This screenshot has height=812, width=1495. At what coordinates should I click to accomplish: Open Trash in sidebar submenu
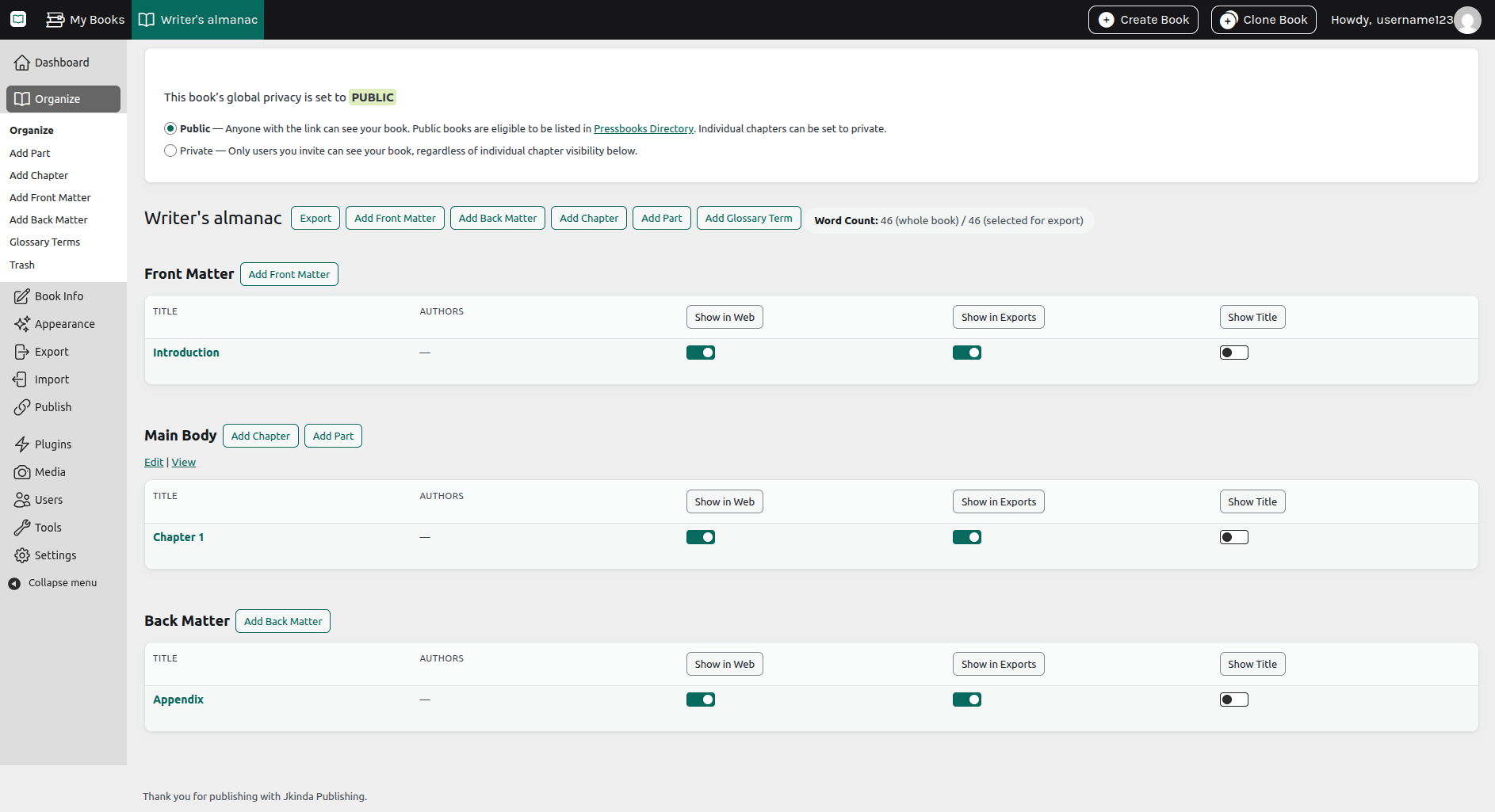22,265
